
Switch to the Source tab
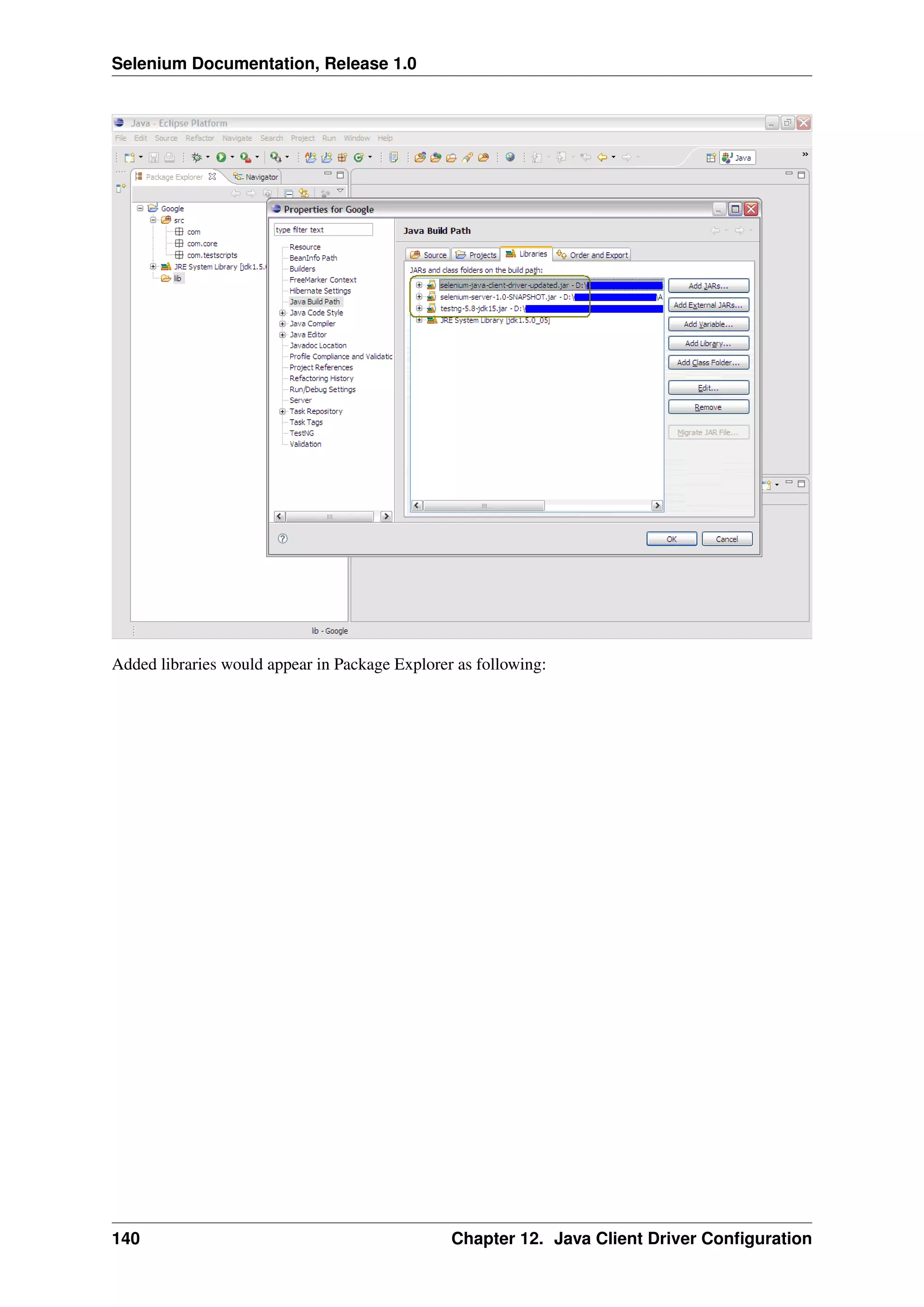(429, 255)
